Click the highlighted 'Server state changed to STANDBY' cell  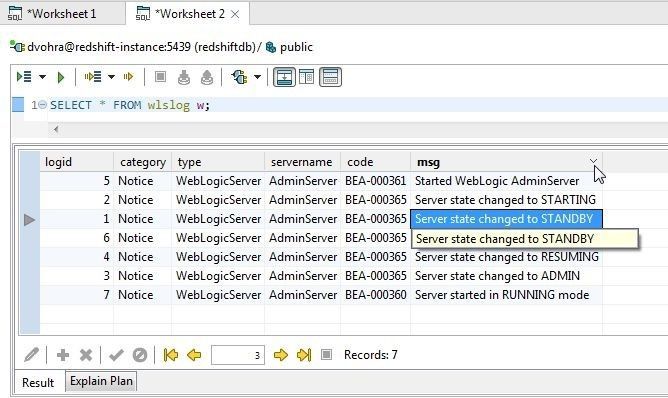click(507, 219)
